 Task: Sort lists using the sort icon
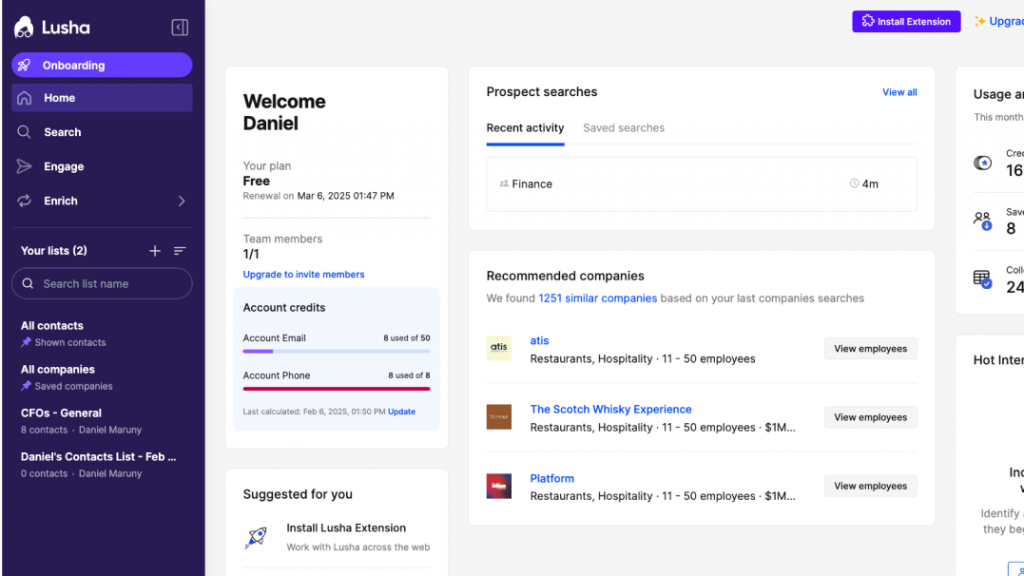(180, 251)
